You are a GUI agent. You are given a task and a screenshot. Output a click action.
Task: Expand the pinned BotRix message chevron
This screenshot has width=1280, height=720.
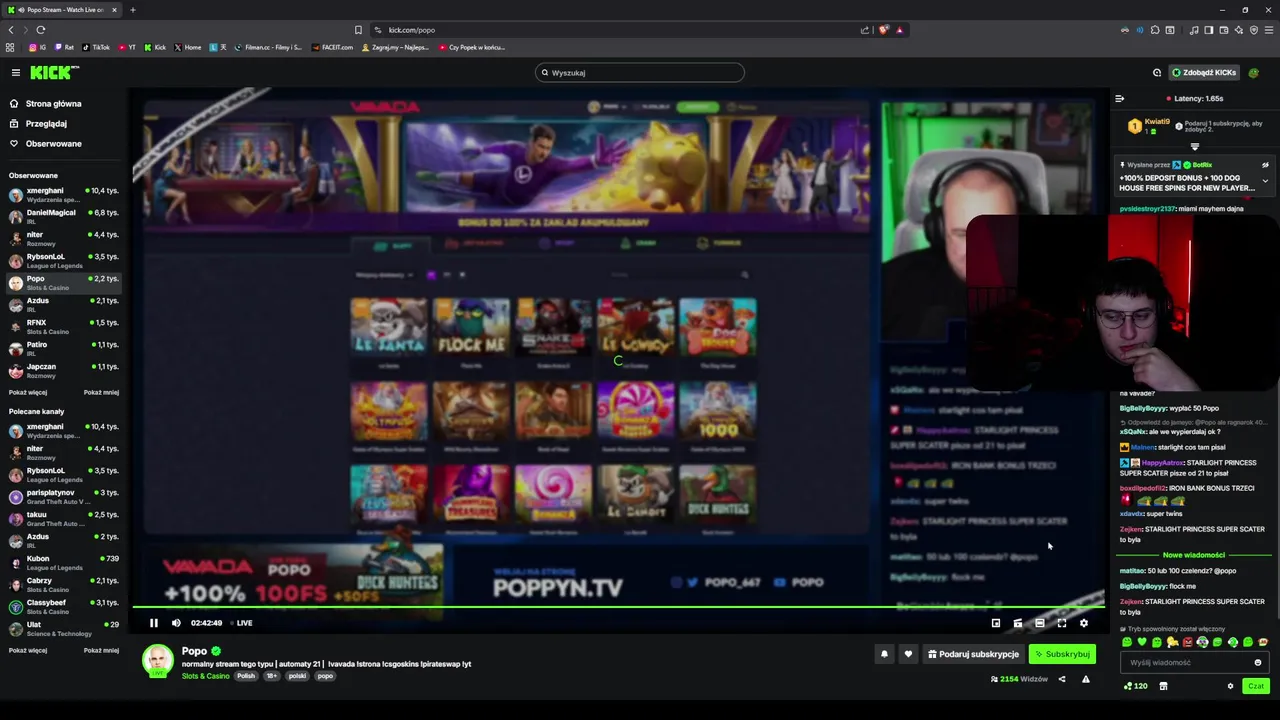point(1265,181)
